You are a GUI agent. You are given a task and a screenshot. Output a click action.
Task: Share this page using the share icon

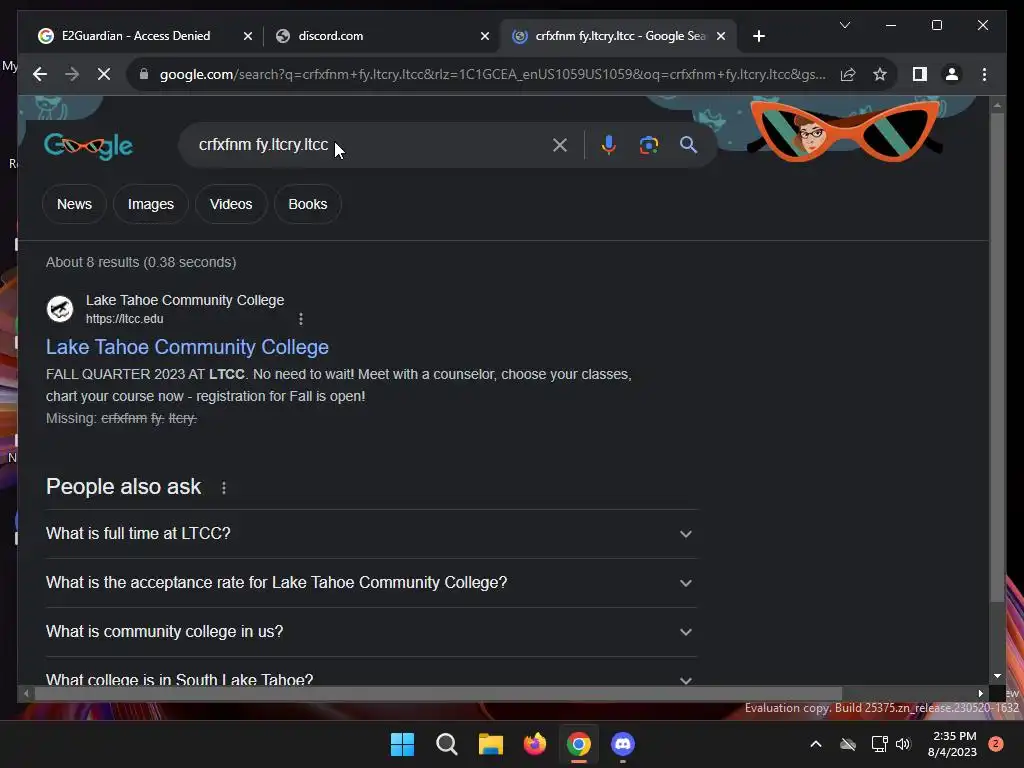point(848,74)
